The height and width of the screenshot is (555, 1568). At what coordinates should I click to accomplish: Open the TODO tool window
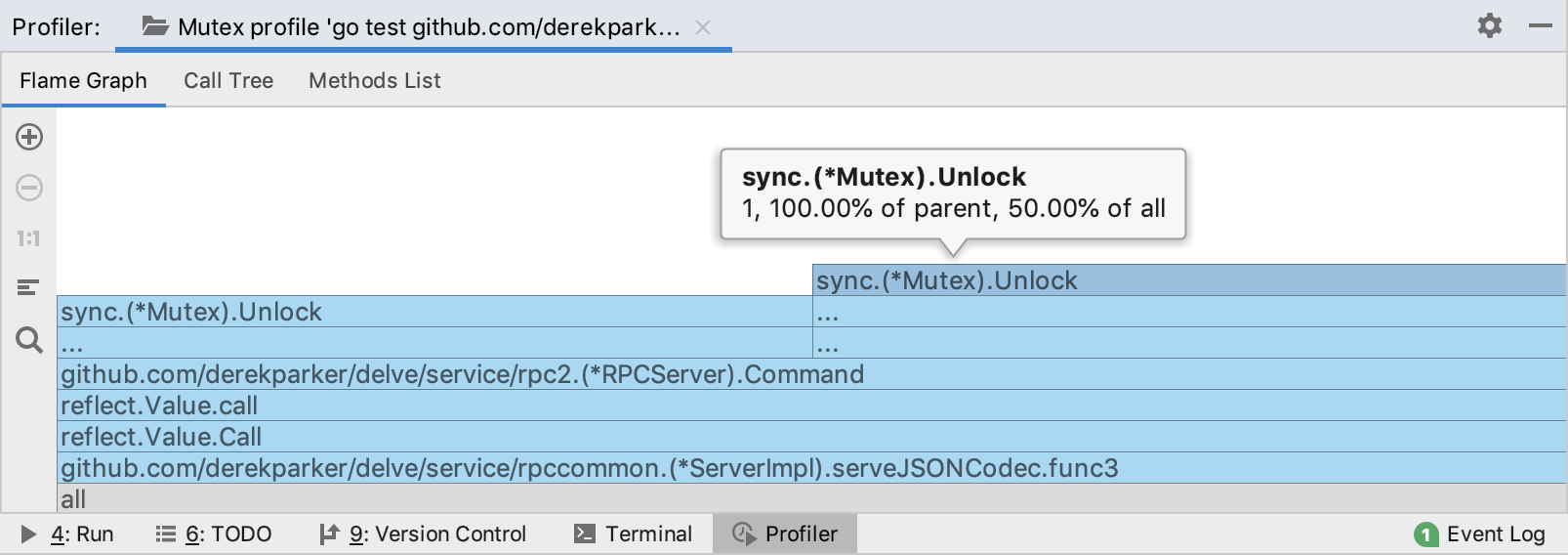(x=214, y=534)
